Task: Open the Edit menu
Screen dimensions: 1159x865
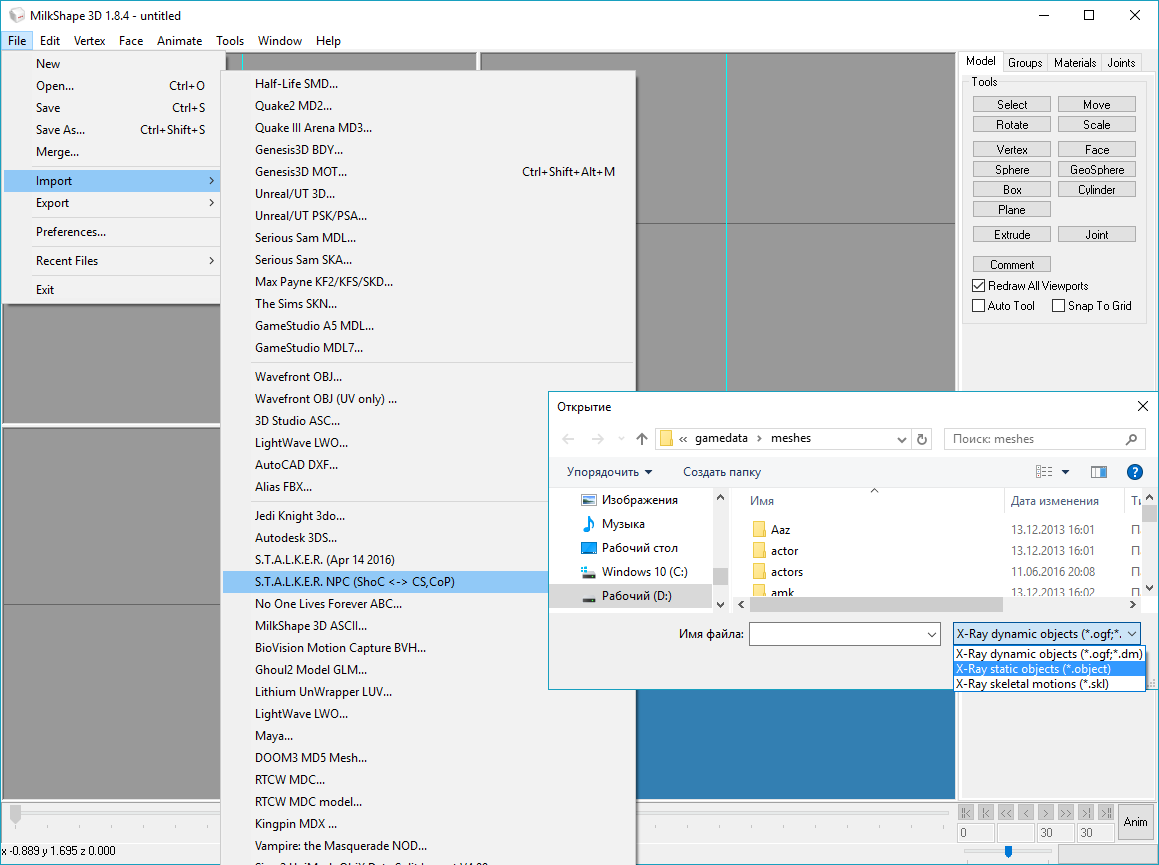Action: [x=50, y=41]
